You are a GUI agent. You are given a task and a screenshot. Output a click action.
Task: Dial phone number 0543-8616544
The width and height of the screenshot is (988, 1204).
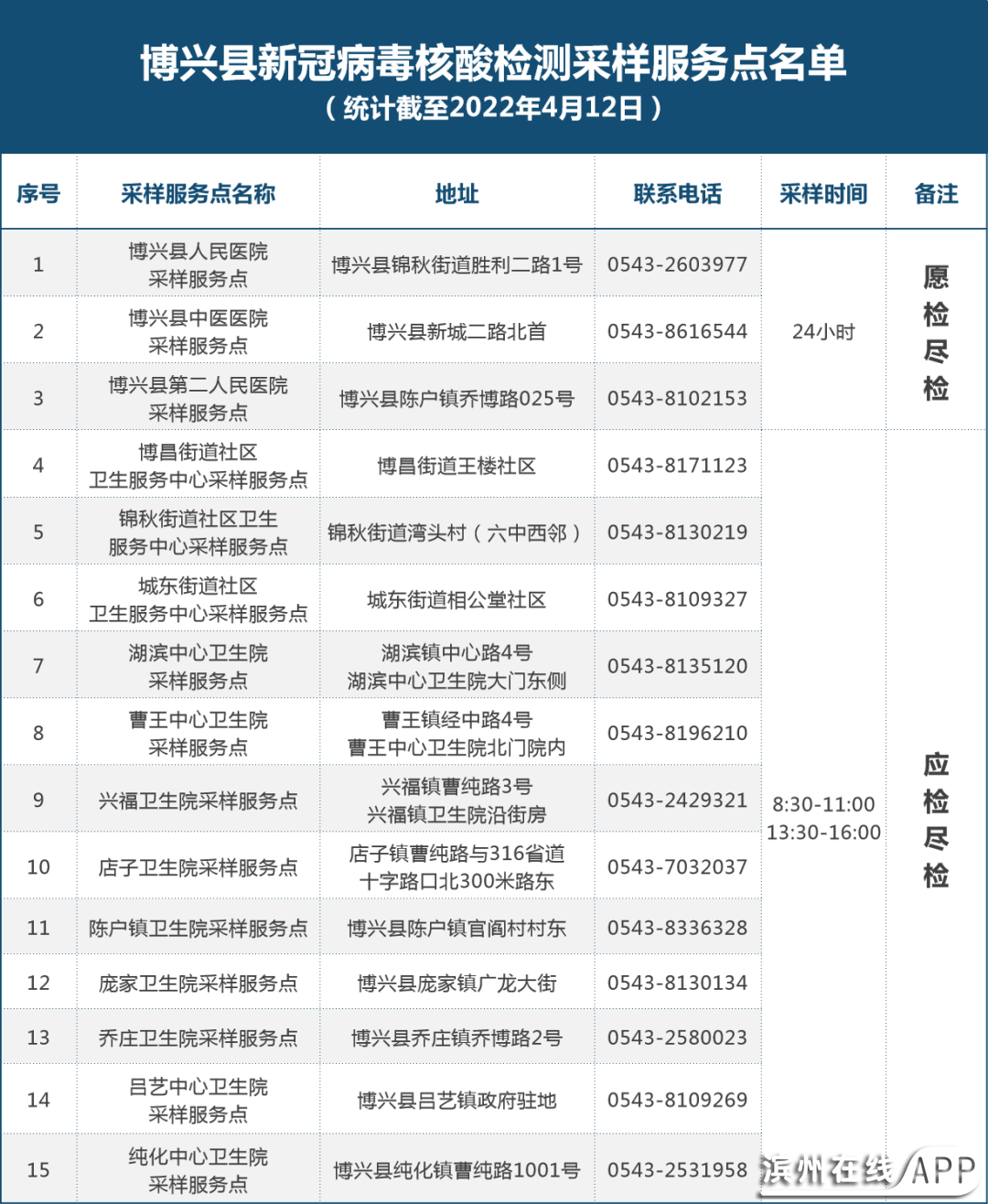pos(678,331)
